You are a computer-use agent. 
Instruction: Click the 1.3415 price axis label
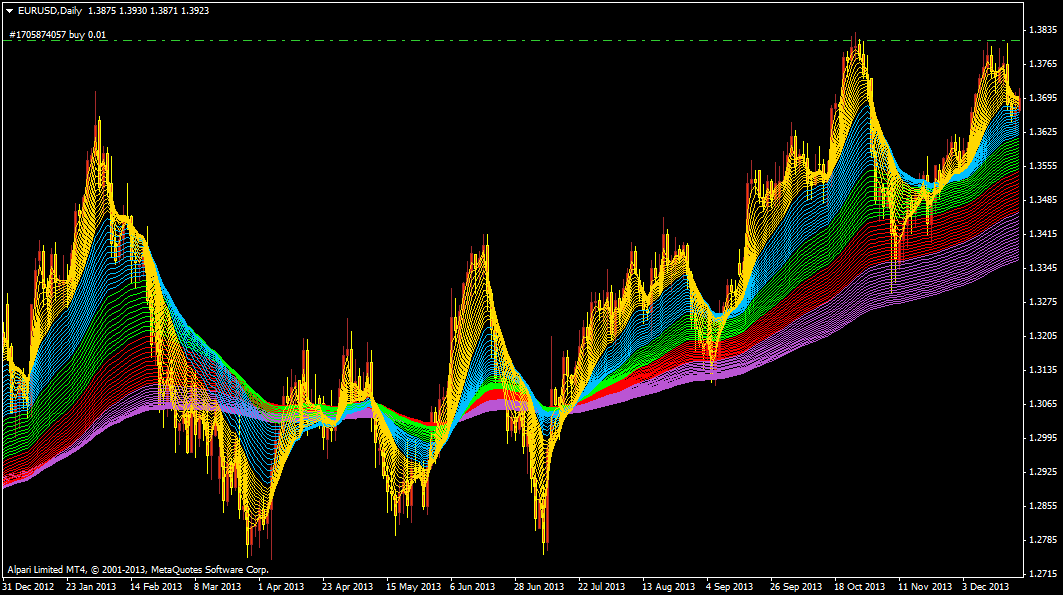1043,234
